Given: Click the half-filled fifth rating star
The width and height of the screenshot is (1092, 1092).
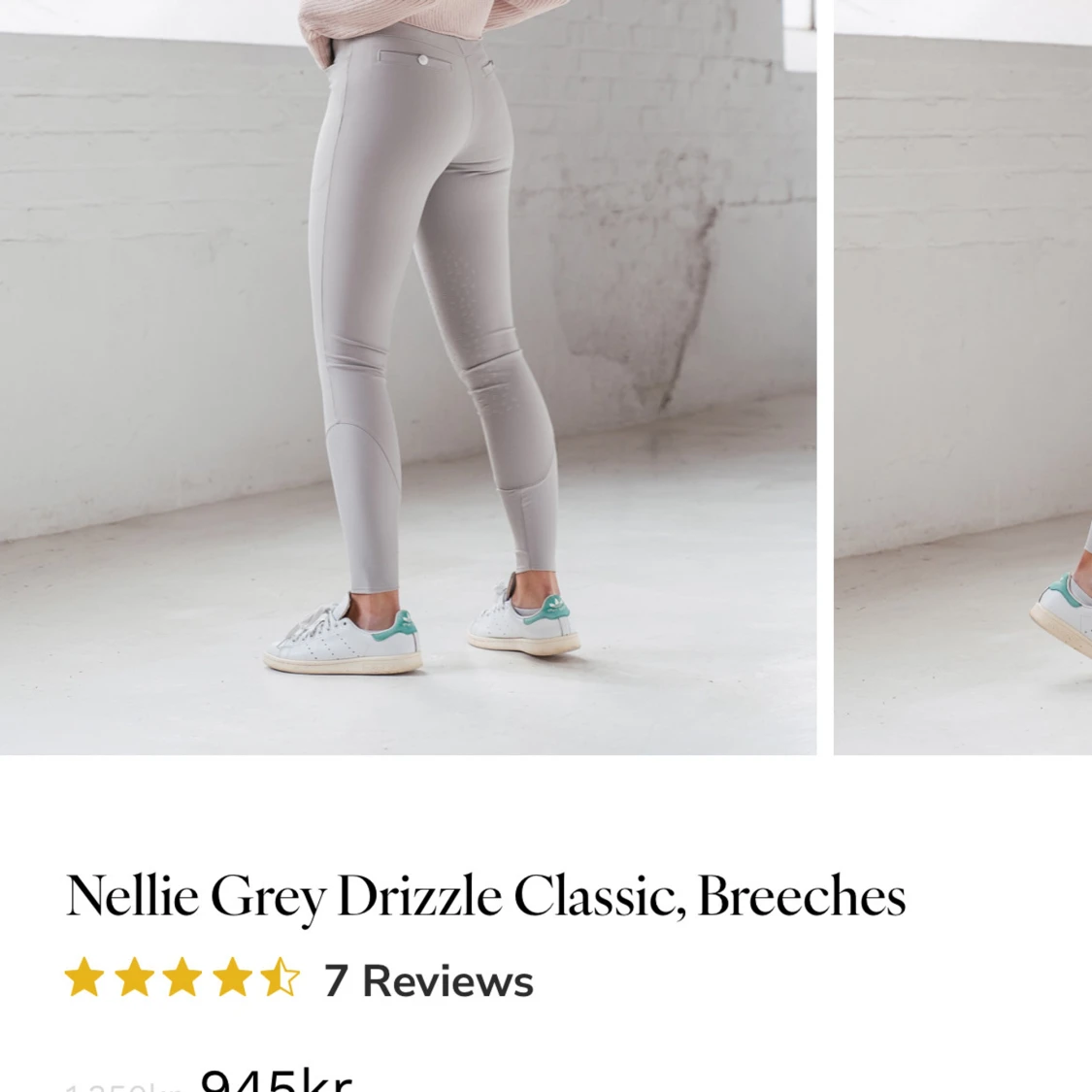Looking at the screenshot, I should 281,977.
